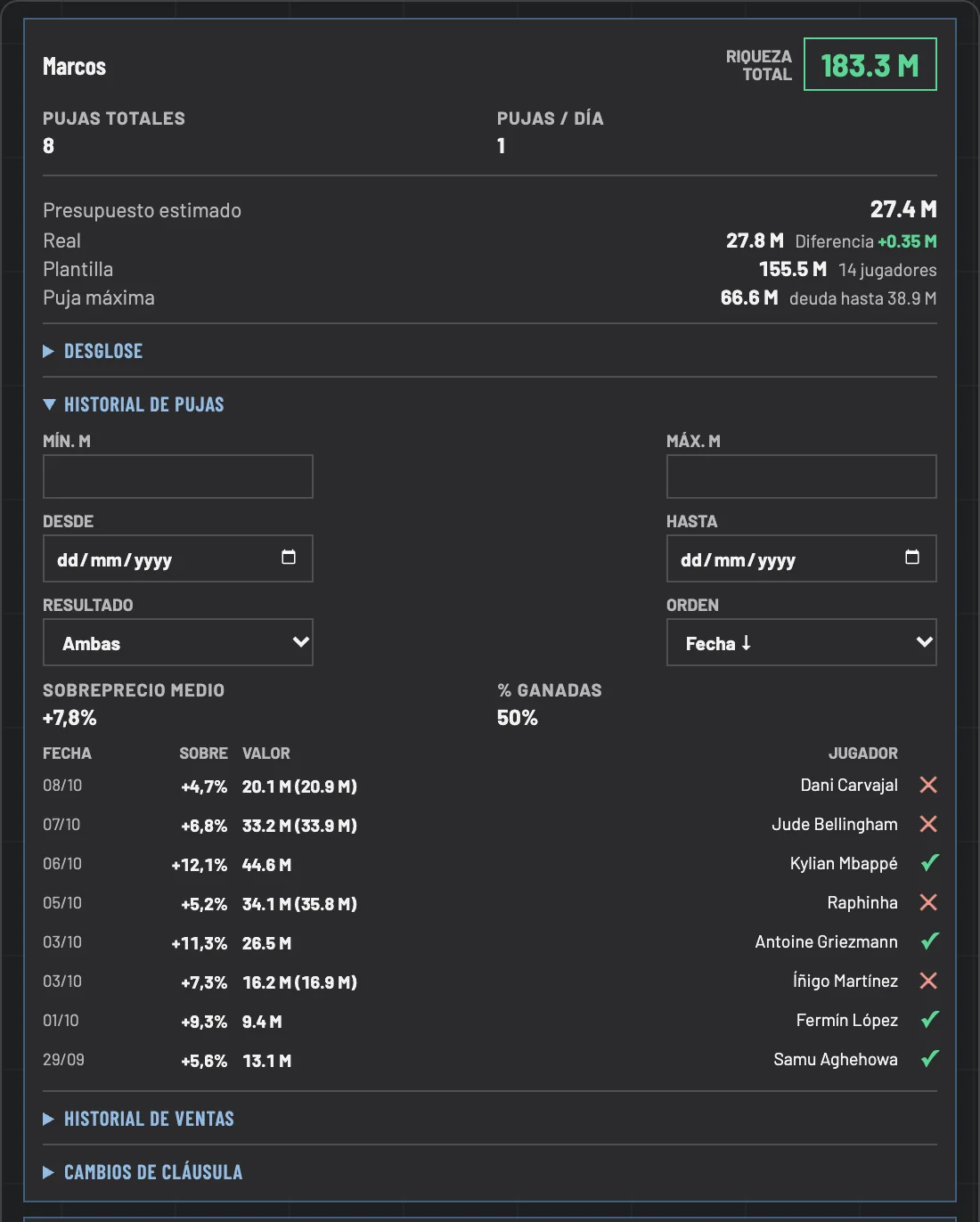Click player name Samu Aghehowa
This screenshot has height=1222, width=980.
coord(836,1059)
